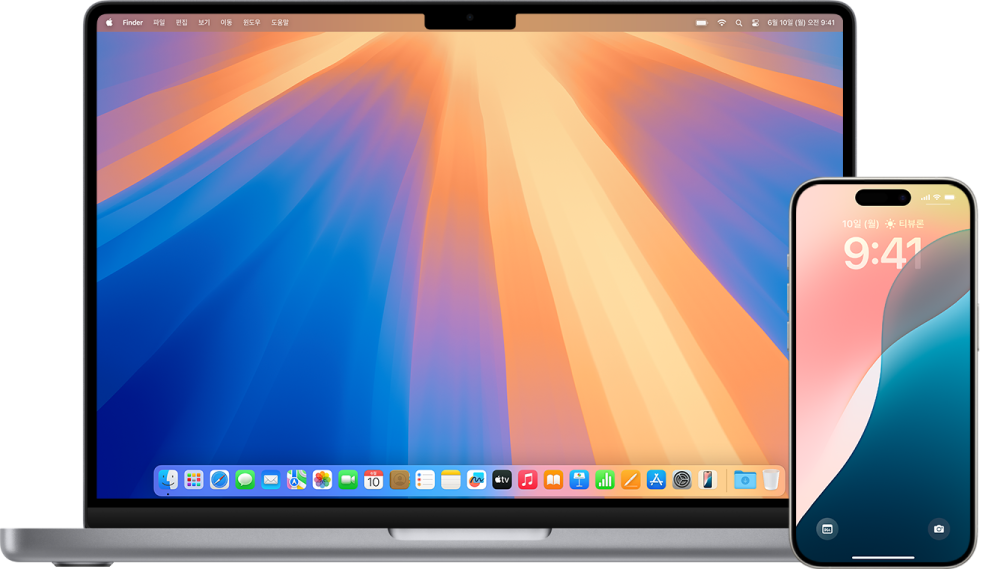This screenshot has width=982, height=569.
Task: Launch Maps from the dock
Action: [296, 480]
